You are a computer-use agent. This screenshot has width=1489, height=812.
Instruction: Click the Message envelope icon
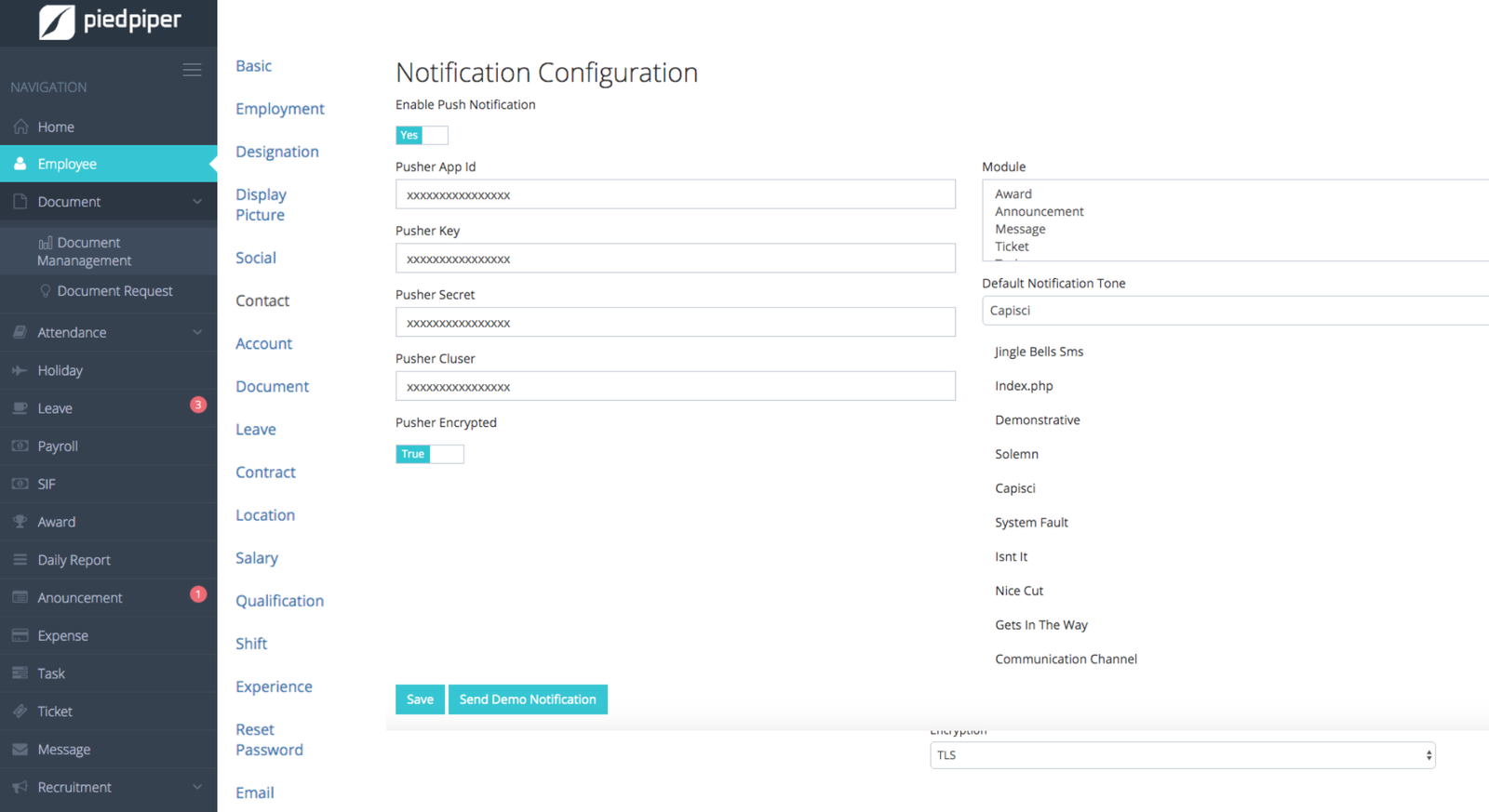tap(20, 750)
